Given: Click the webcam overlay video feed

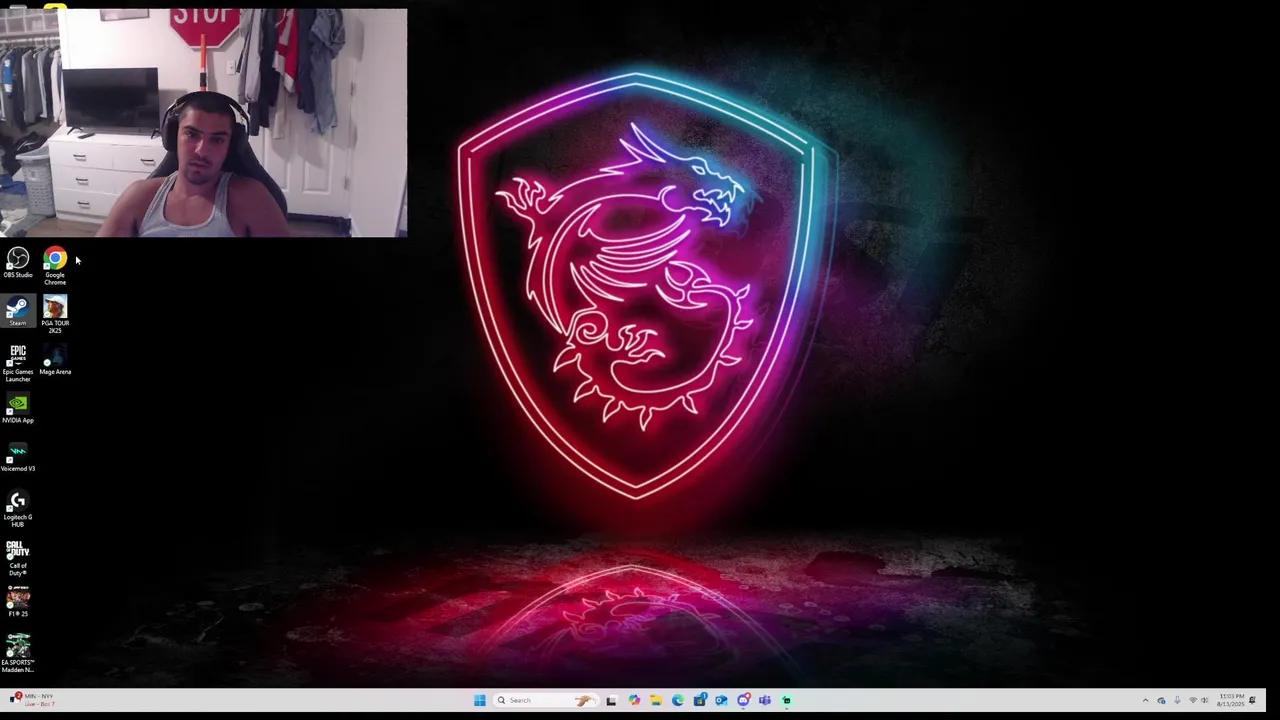Looking at the screenshot, I should [x=204, y=123].
